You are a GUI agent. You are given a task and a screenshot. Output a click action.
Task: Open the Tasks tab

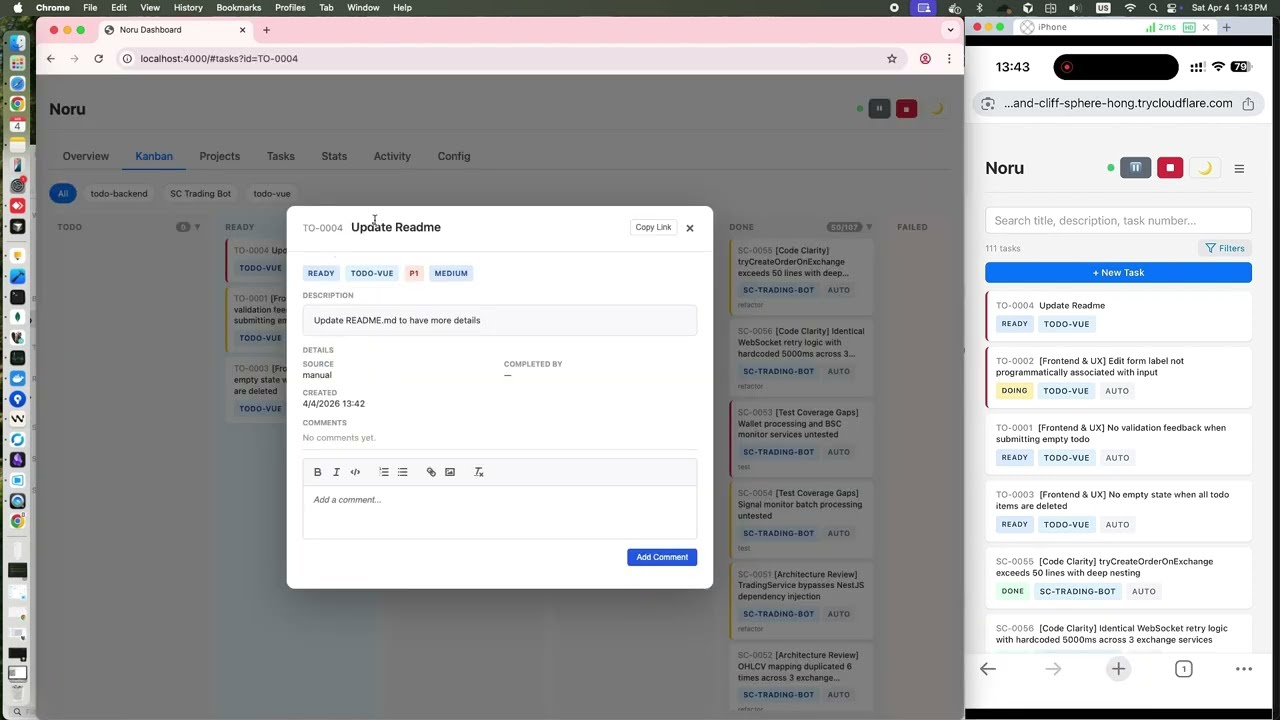click(x=281, y=156)
